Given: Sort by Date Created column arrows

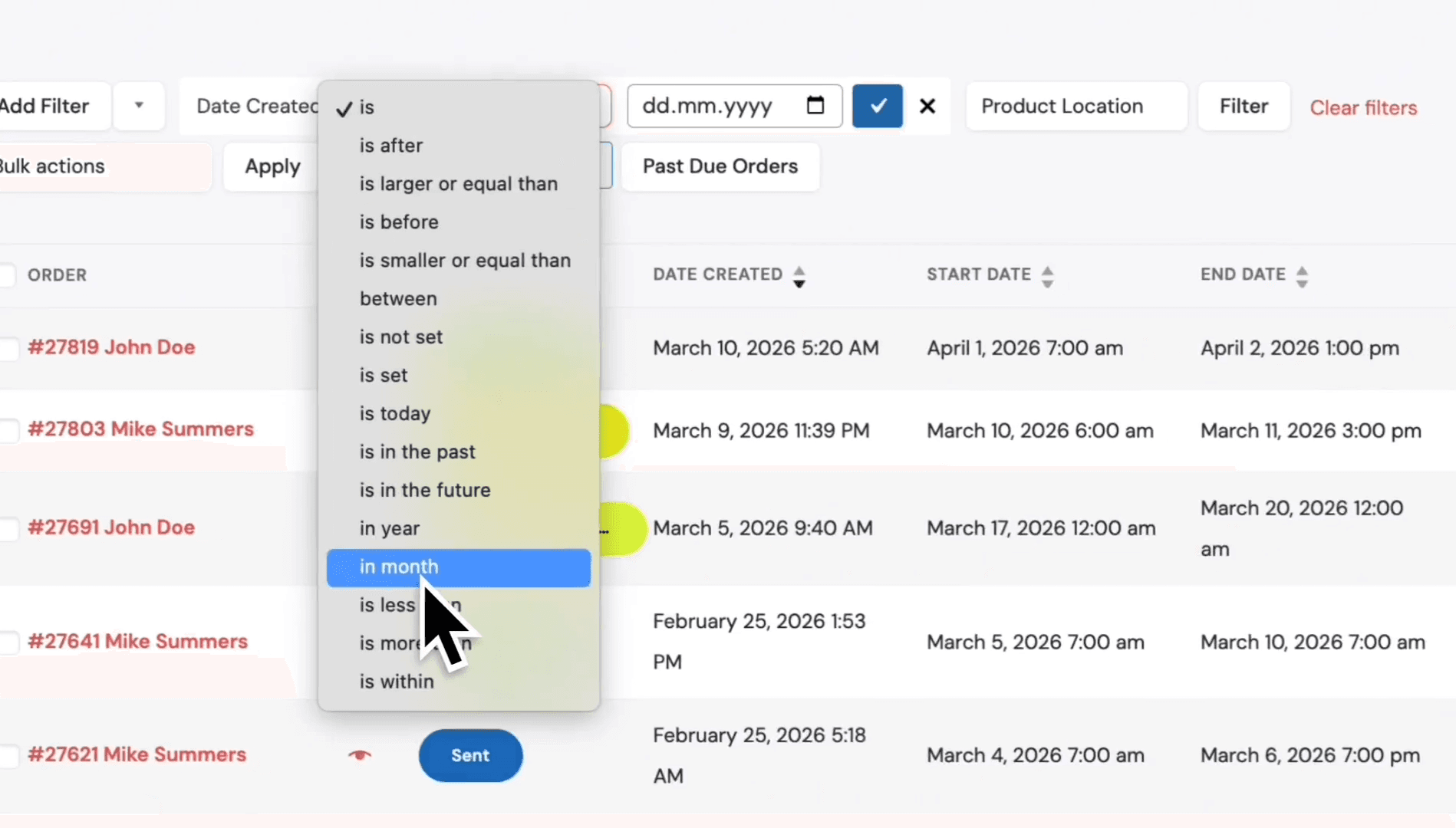Looking at the screenshot, I should tap(799, 276).
